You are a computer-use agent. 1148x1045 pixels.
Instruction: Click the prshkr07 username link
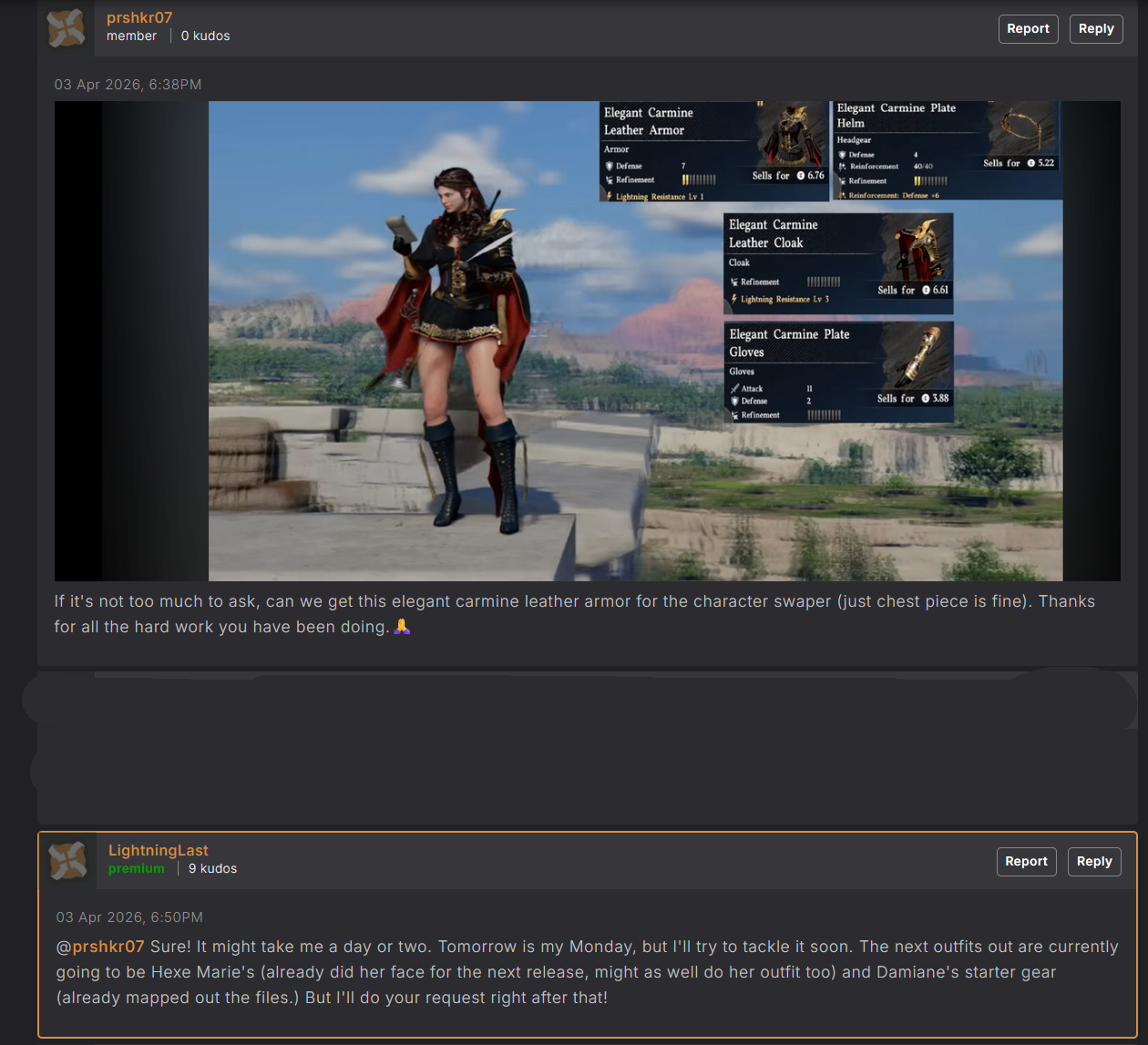click(139, 17)
